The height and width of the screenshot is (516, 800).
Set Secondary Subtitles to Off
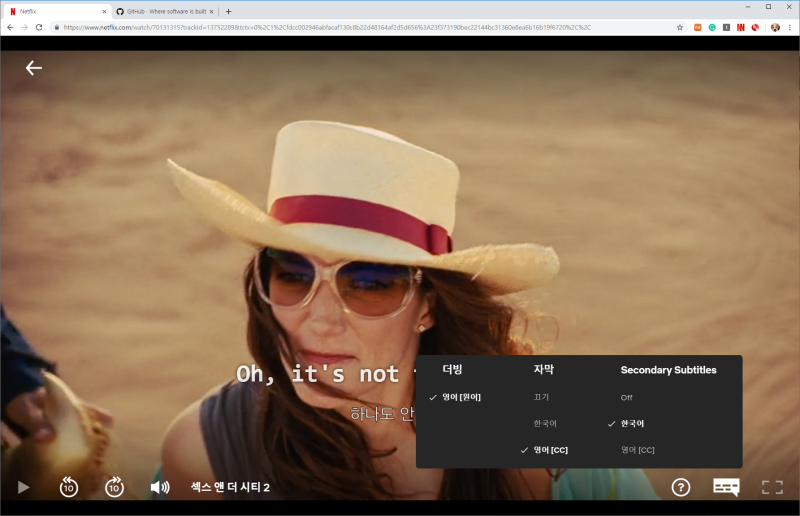click(627, 398)
